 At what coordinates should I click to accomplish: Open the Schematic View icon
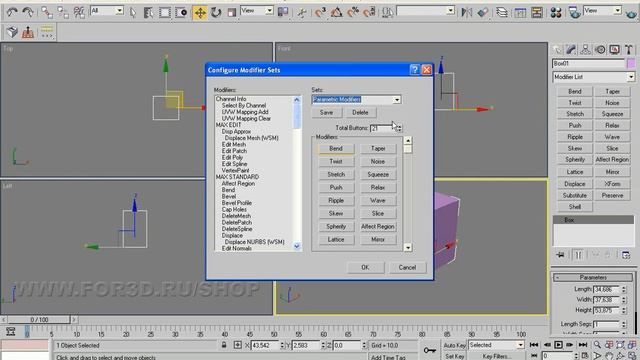[537, 12]
